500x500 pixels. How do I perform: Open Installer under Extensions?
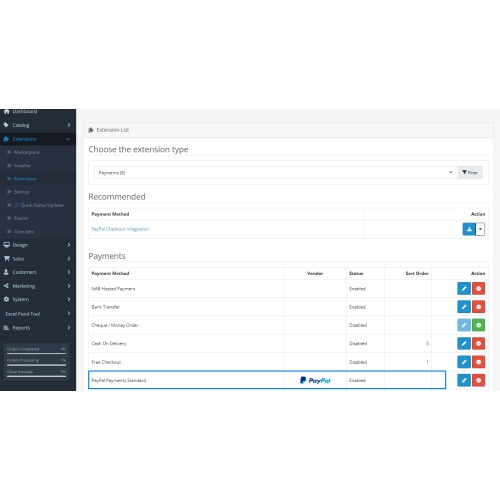tap(22, 166)
